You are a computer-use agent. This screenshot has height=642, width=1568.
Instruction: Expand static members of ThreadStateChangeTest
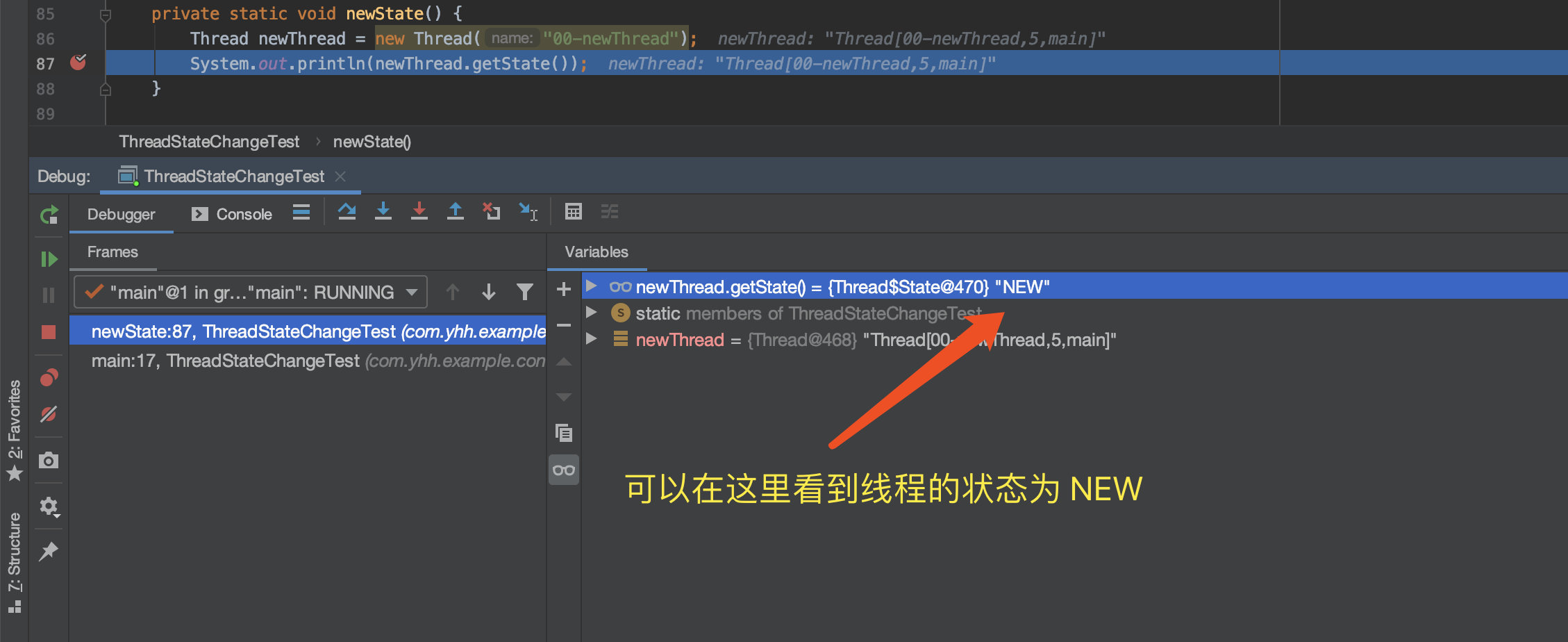pos(592,313)
